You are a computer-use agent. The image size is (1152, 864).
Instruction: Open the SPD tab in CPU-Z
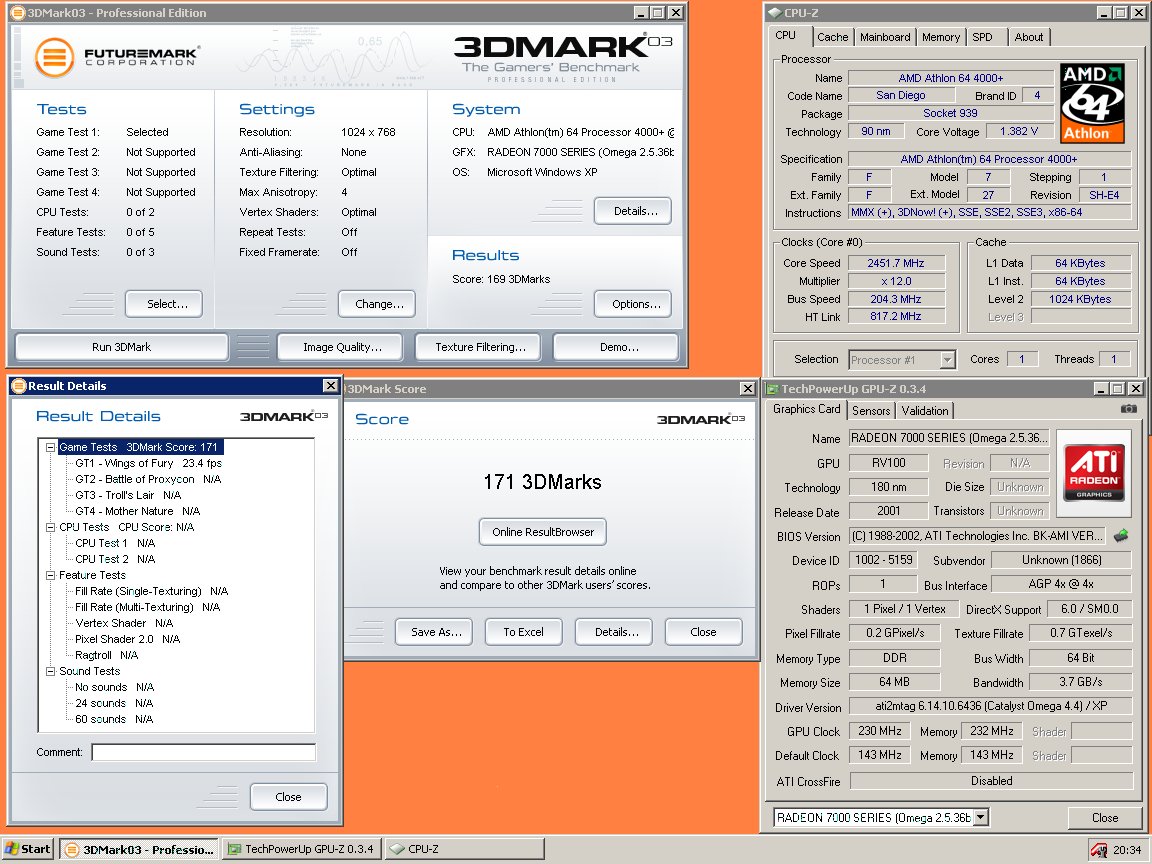click(982, 37)
